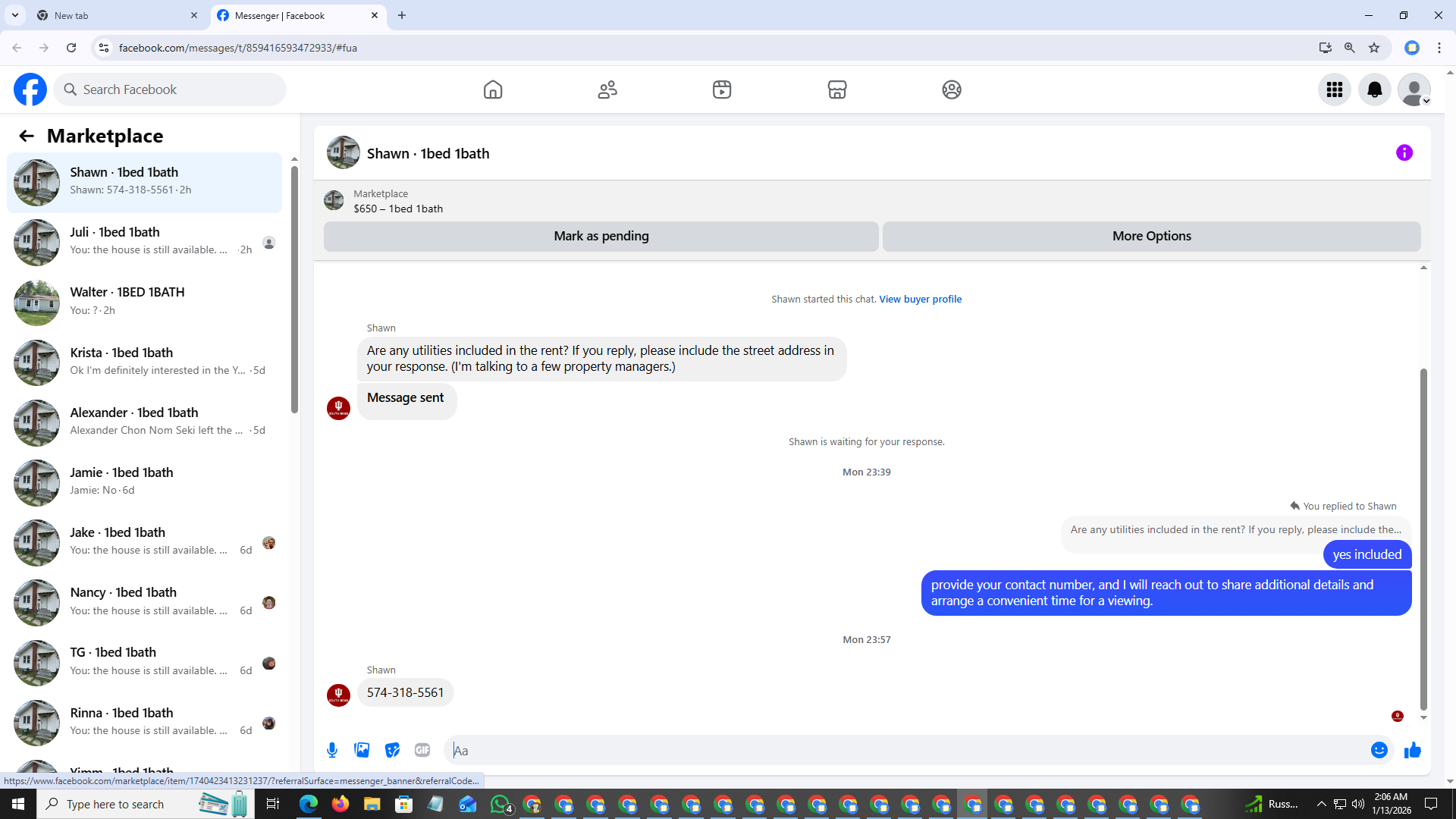The image size is (1456, 819).
Task: Open the View buyer profile link
Action: click(920, 300)
